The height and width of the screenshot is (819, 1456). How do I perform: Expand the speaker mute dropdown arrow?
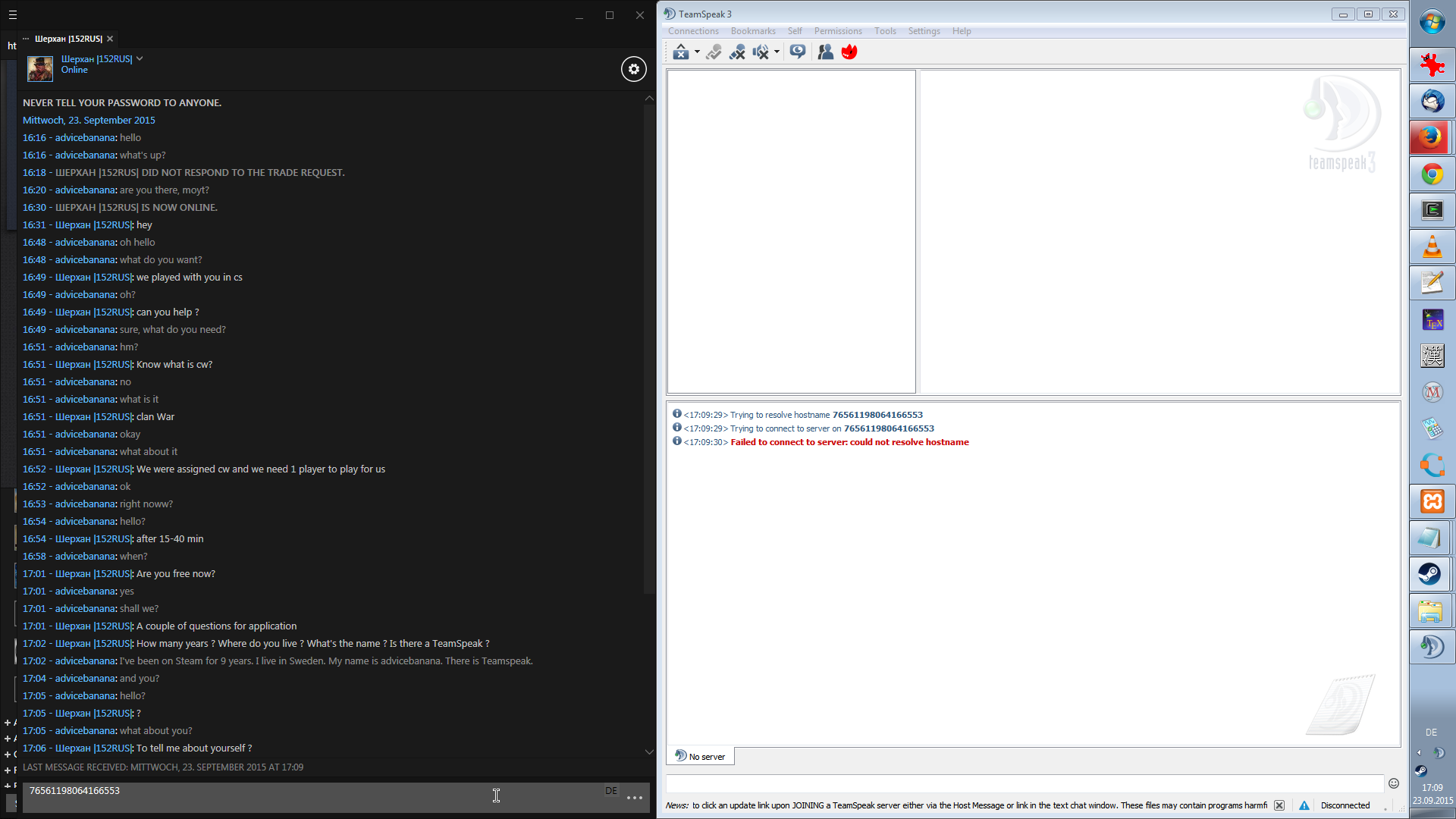777,52
